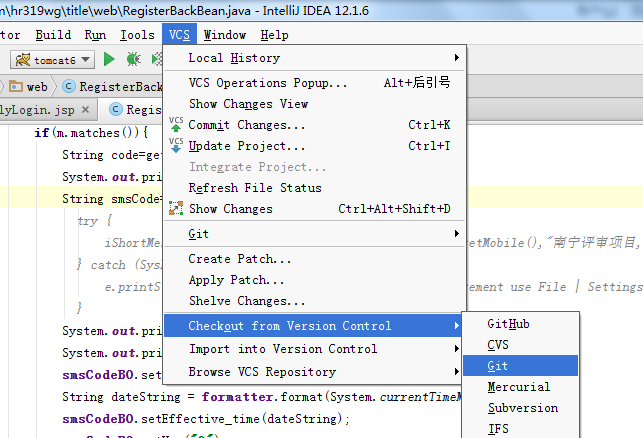This screenshot has height=438, width=643.
Task: Select Show Changes Ctrl+Alt+Shift+D menu item
Action: [314, 209]
